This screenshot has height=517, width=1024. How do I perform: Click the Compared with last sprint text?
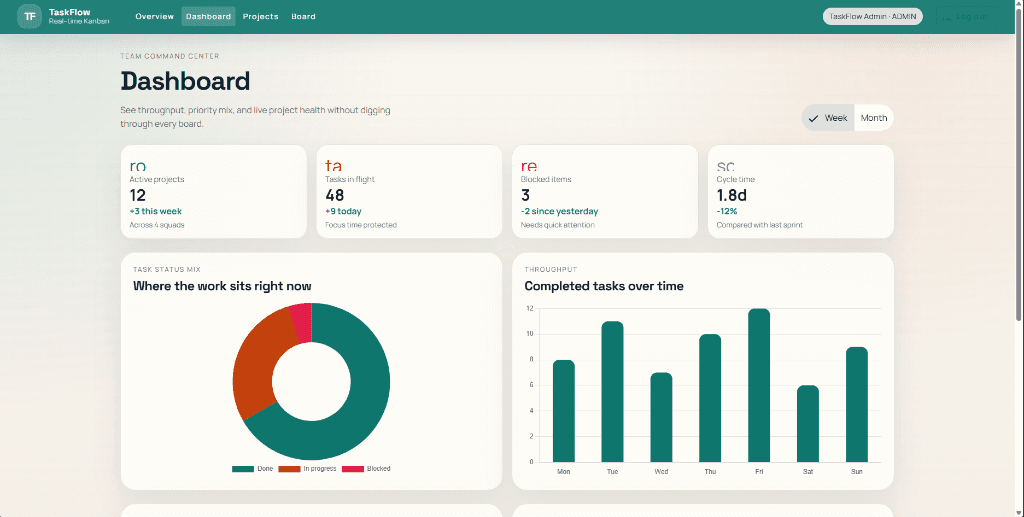760,225
